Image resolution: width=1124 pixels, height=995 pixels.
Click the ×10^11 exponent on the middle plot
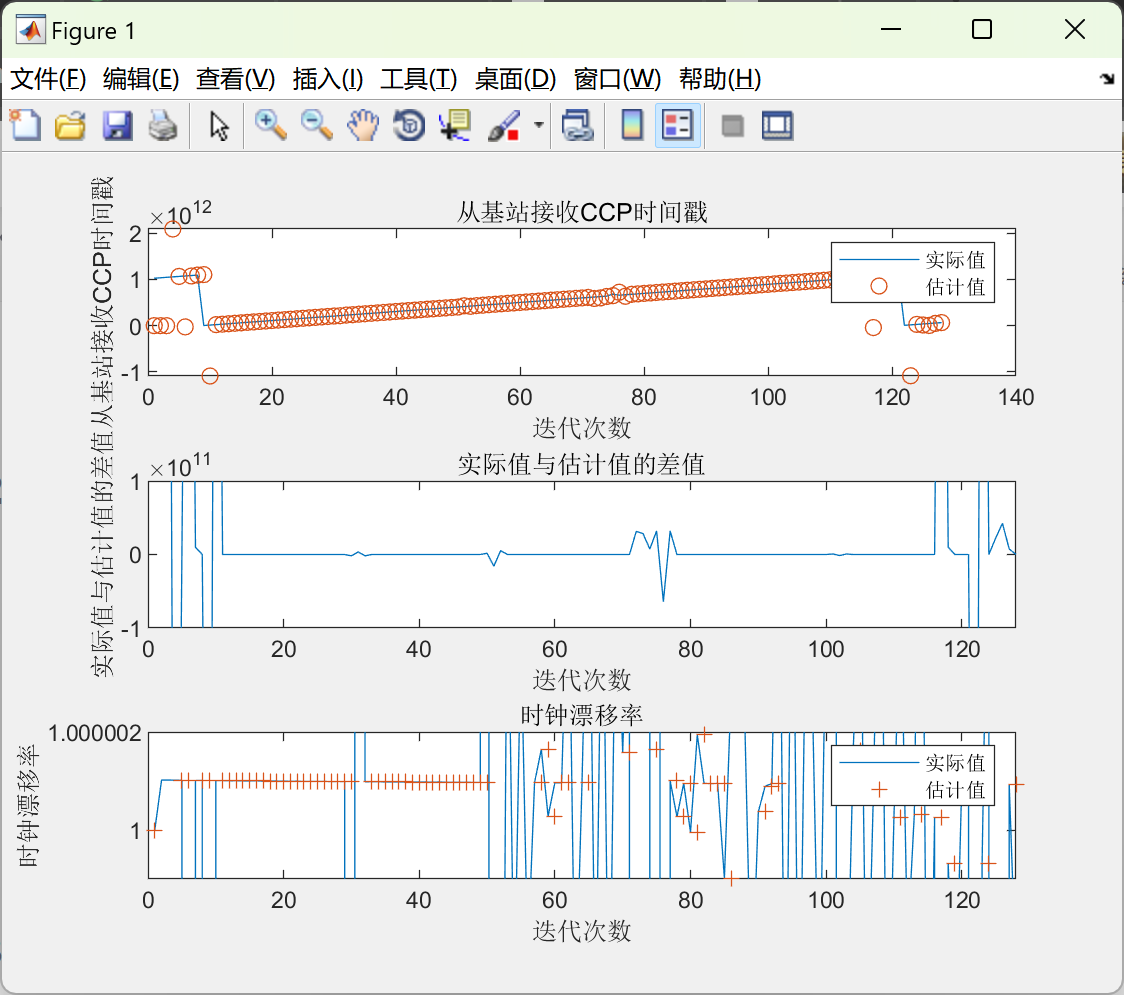click(x=181, y=465)
